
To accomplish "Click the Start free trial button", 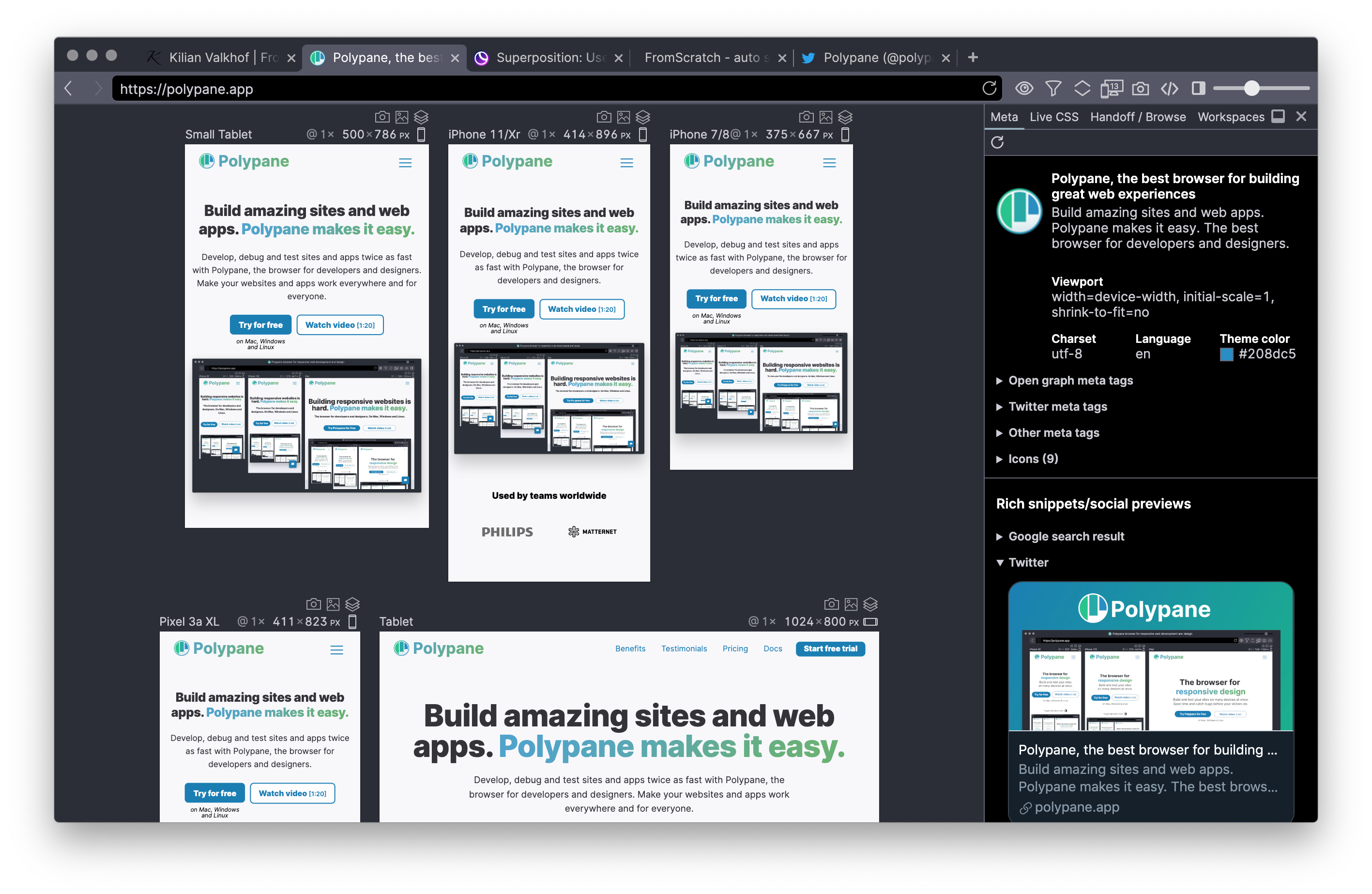I will point(830,648).
